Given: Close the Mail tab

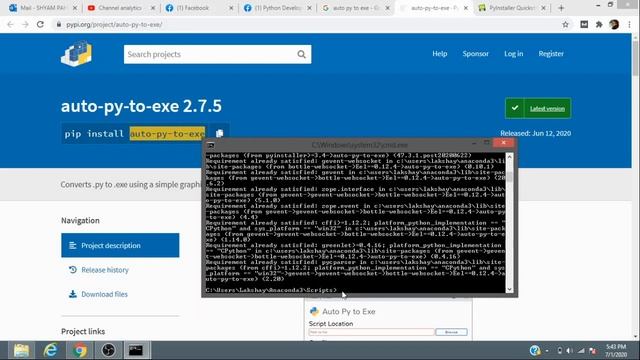Looking at the screenshot, I should tap(75, 8).
